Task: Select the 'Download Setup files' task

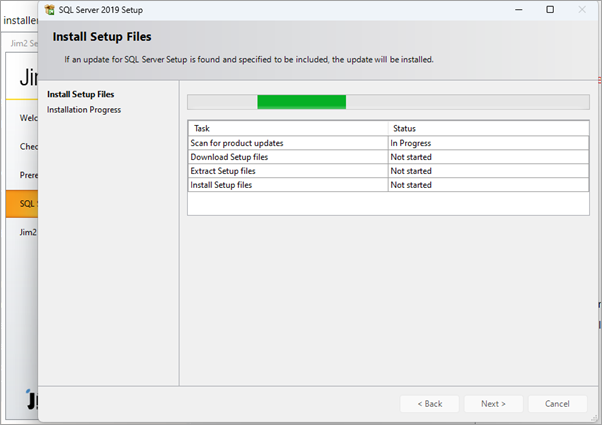Action: pos(388,157)
